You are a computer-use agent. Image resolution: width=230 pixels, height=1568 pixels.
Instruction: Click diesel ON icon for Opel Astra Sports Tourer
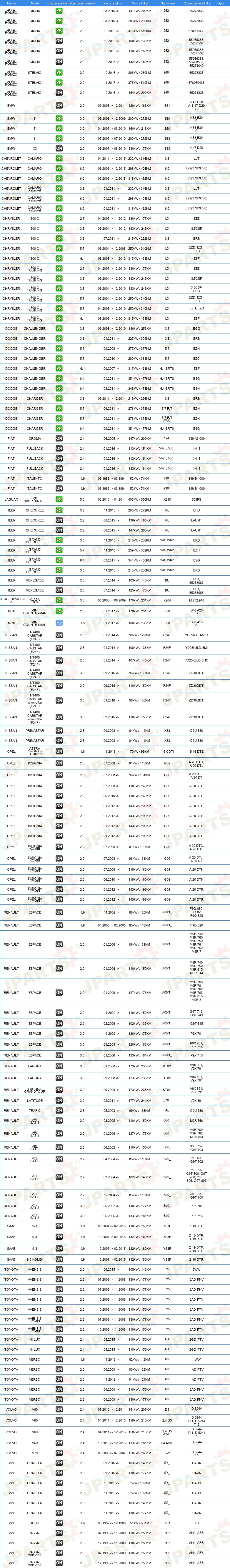[x=59, y=752]
